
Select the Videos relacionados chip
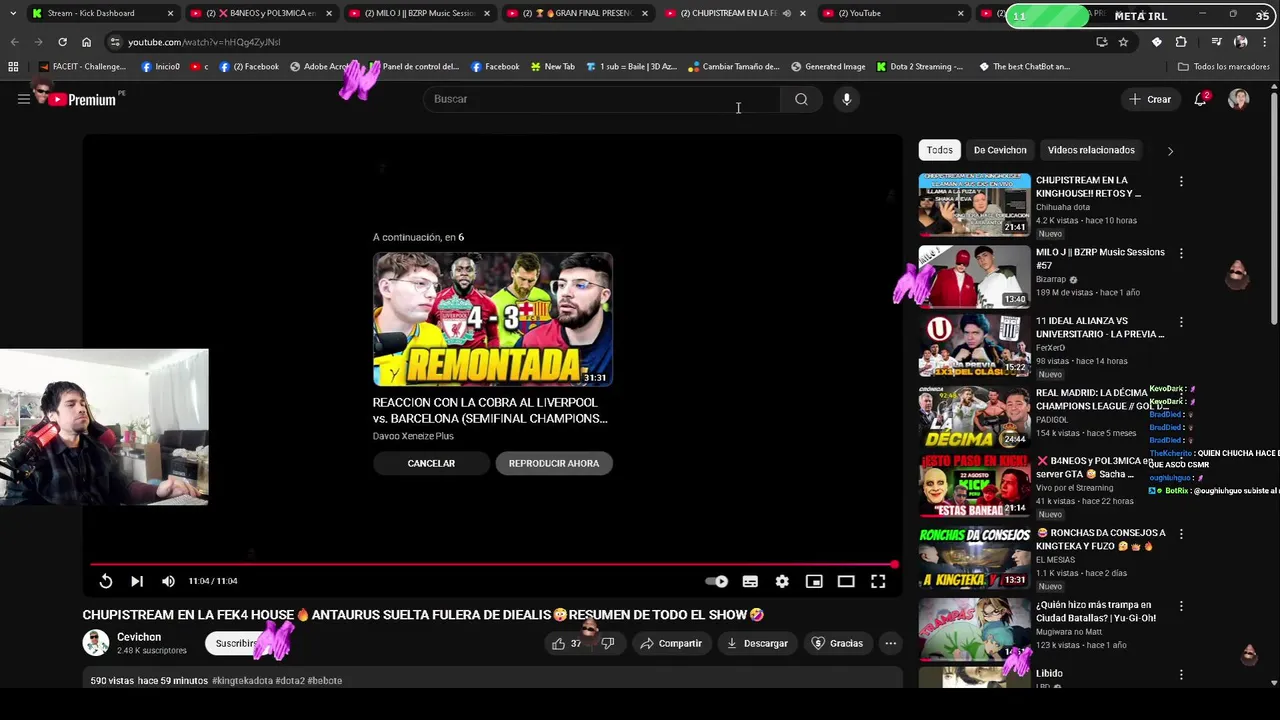click(1091, 150)
